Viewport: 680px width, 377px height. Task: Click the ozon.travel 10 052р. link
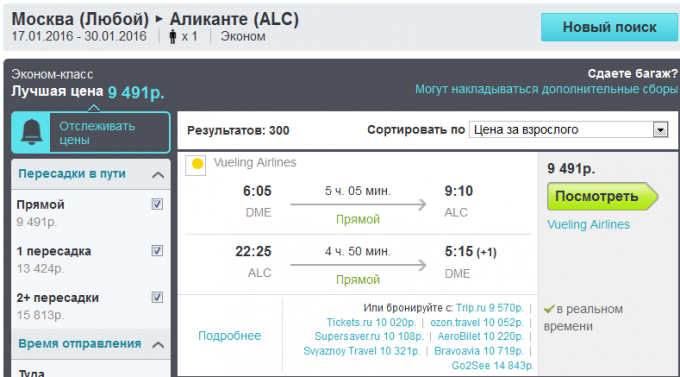(x=477, y=322)
